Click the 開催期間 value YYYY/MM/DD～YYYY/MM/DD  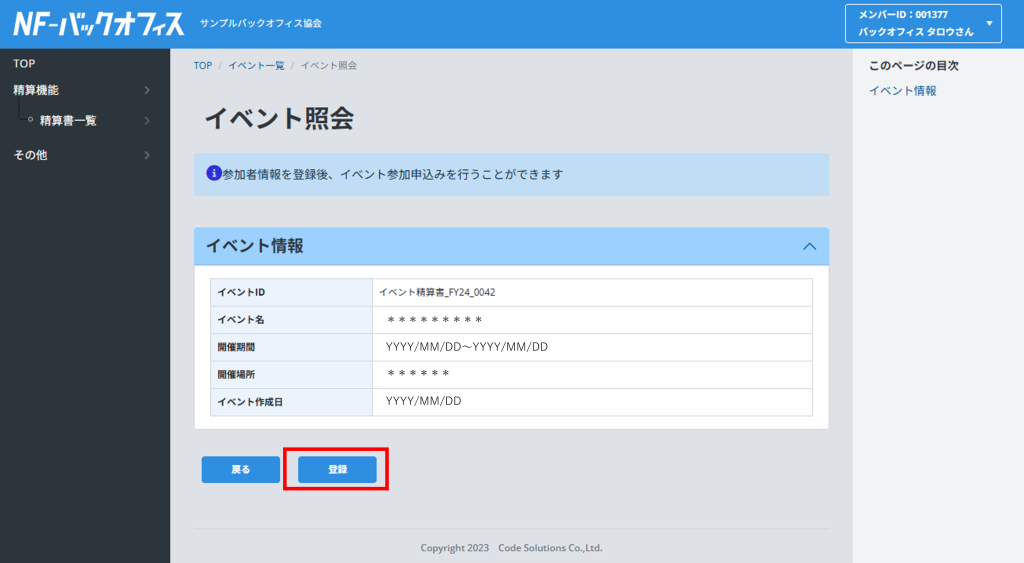click(466, 347)
